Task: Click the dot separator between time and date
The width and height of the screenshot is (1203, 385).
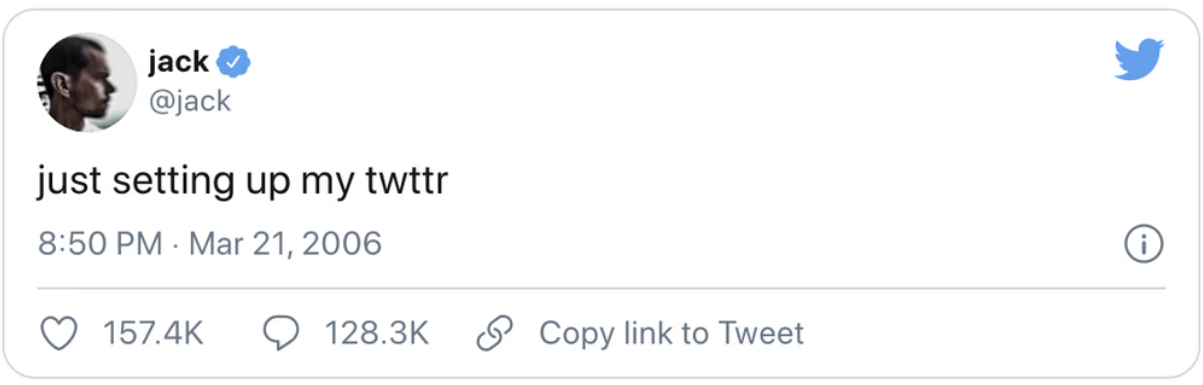Action: (x=175, y=245)
